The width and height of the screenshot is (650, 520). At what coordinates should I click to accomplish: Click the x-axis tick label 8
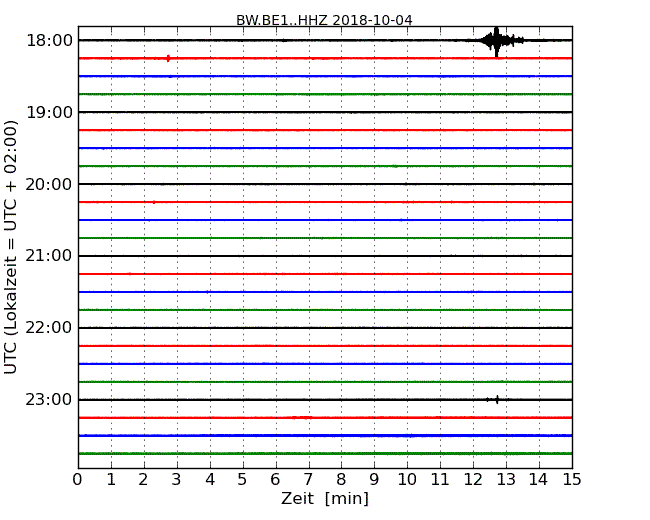[341, 479]
